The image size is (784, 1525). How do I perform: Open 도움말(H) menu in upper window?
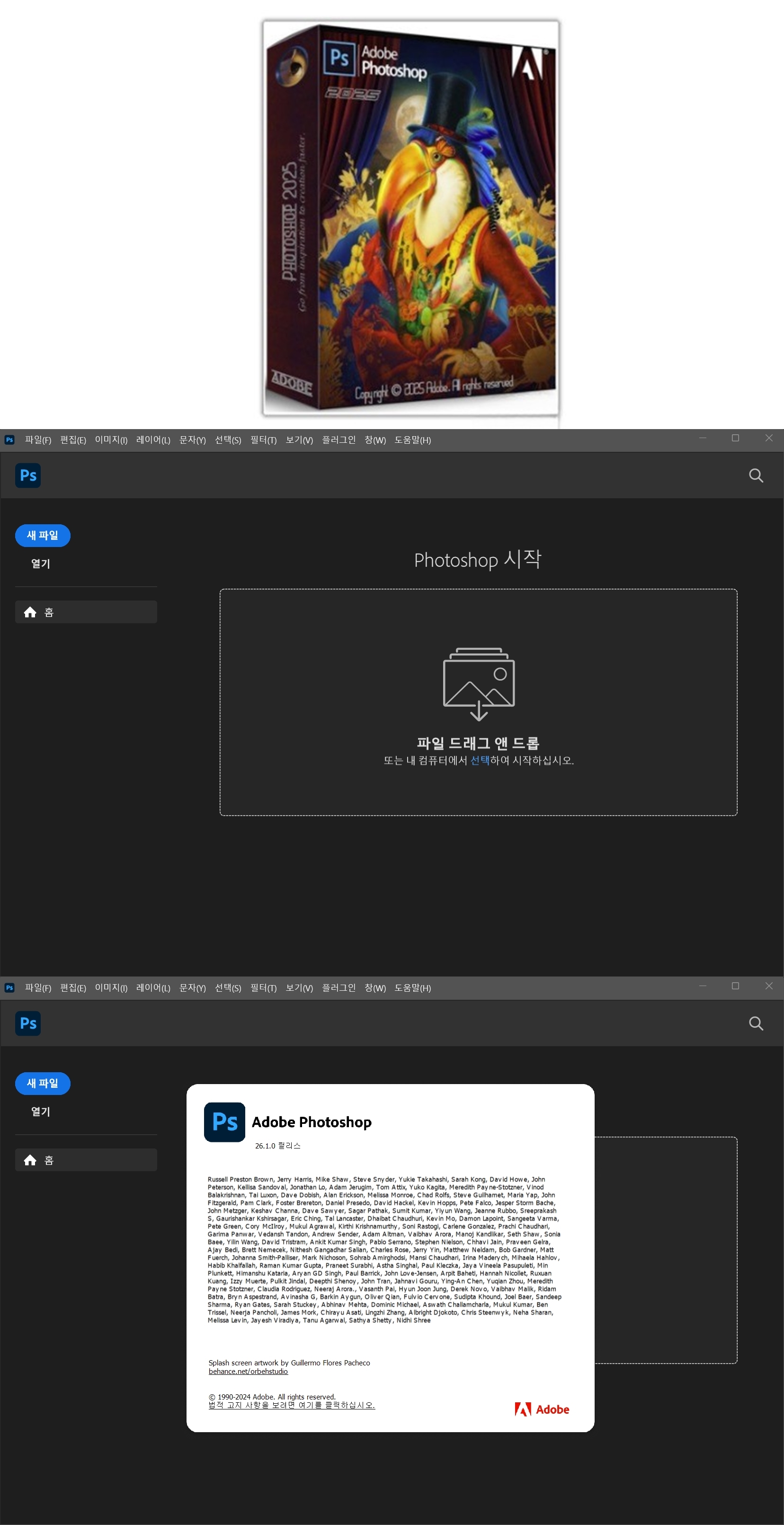(x=413, y=440)
